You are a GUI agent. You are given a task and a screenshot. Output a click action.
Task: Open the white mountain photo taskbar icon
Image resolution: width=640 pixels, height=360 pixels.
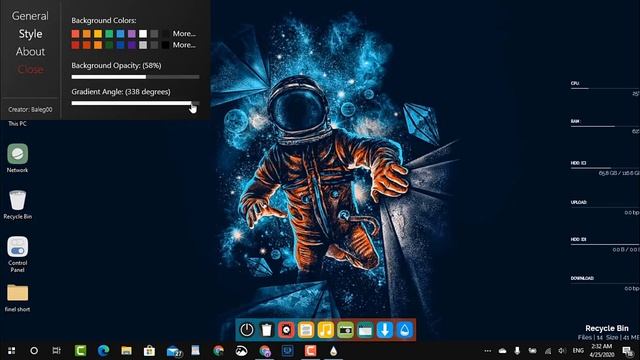[241, 351]
